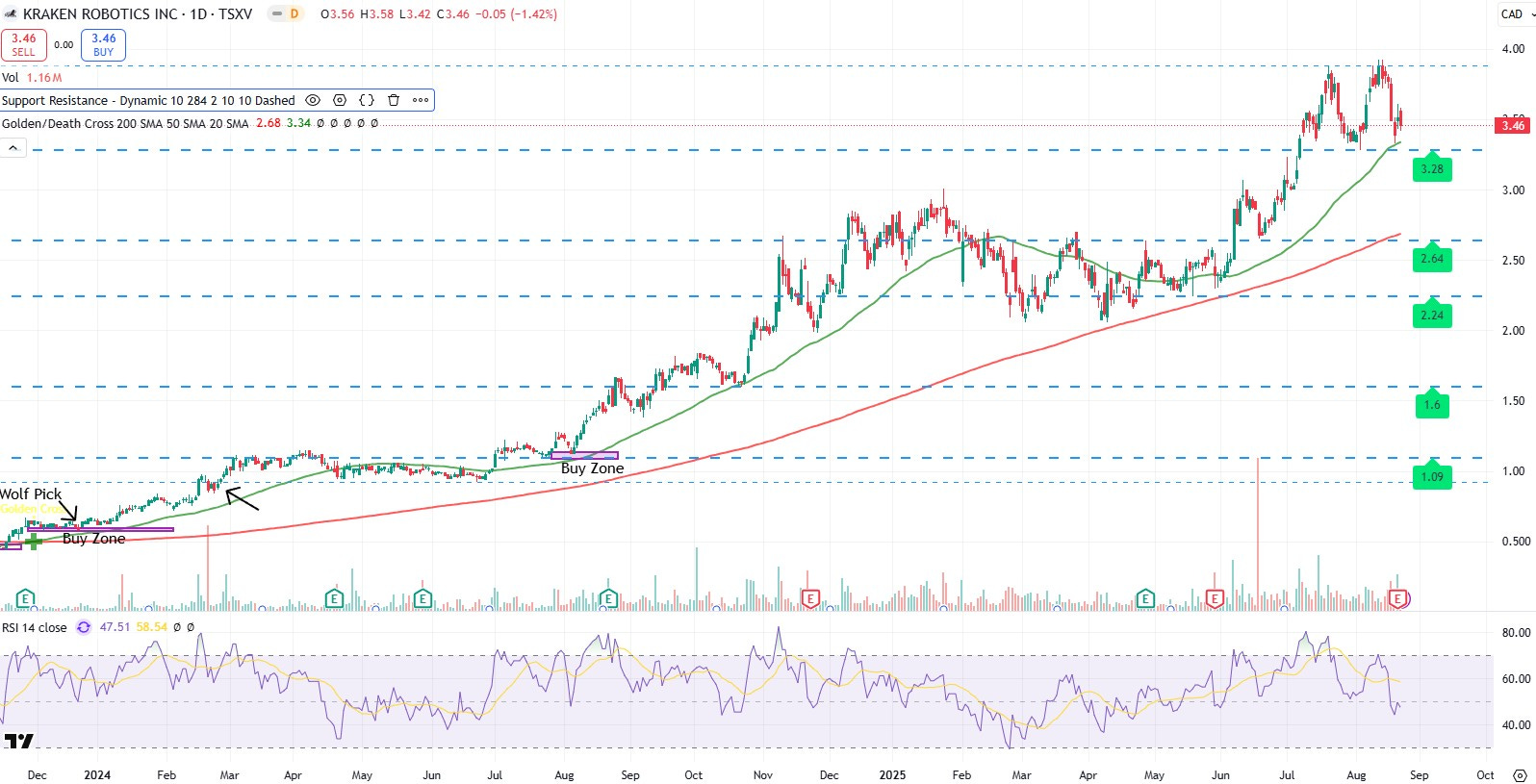Click the purple icon beside RSI 14 close
The height and width of the screenshot is (784, 1536).
[x=84, y=627]
